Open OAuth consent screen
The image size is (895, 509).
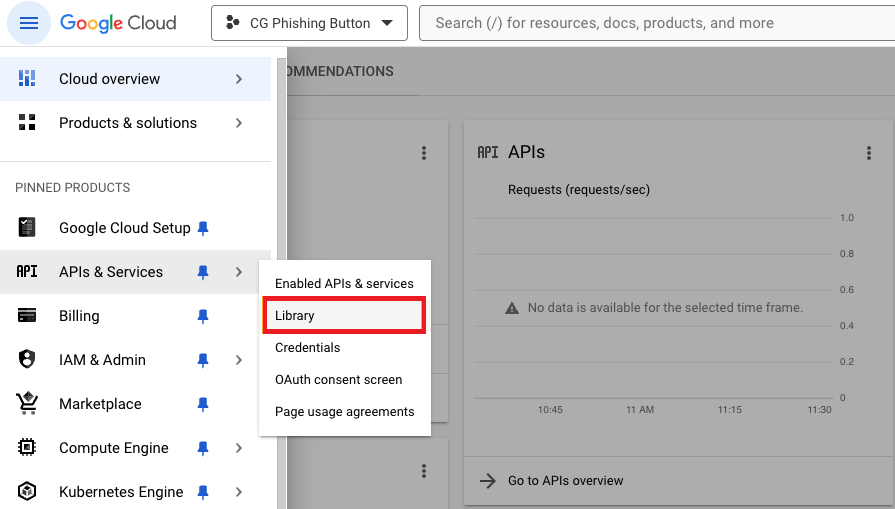pyautogui.click(x=344, y=379)
